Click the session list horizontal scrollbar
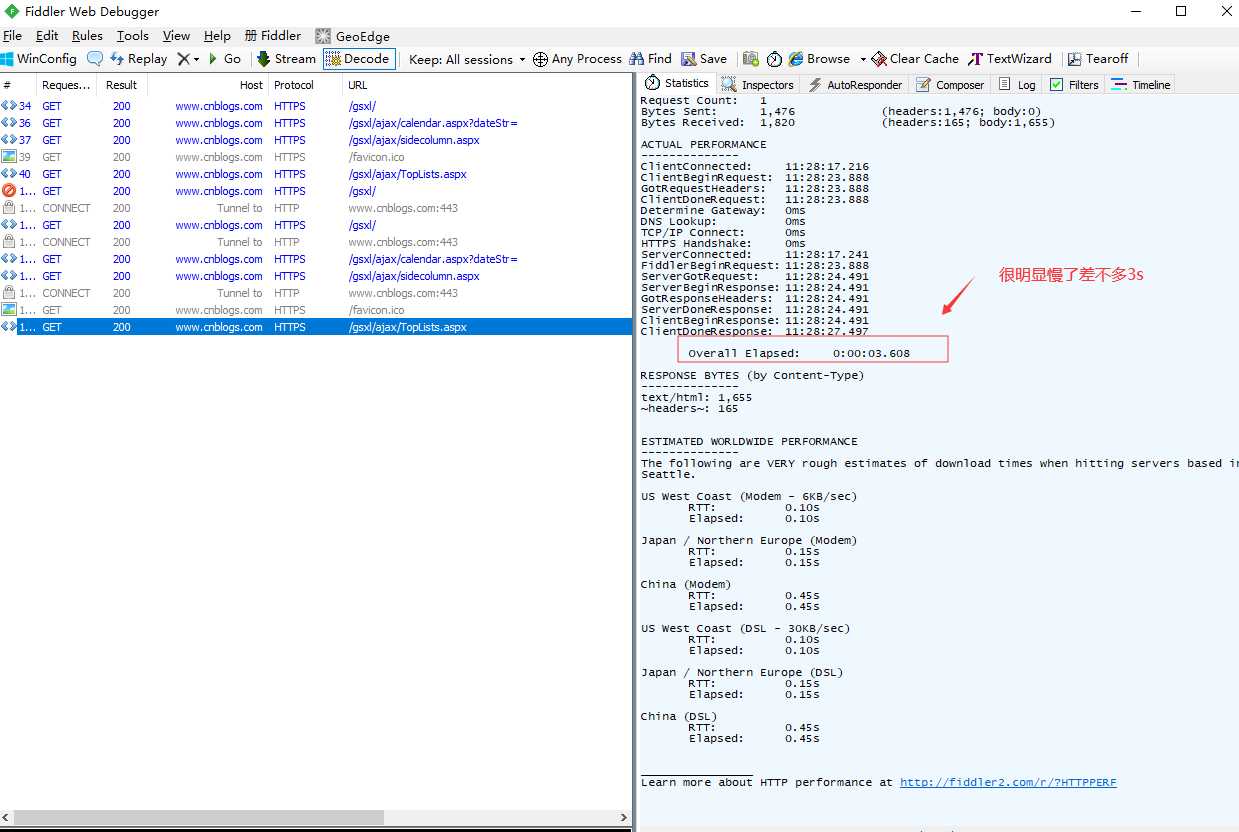1239x832 pixels. click(198, 817)
